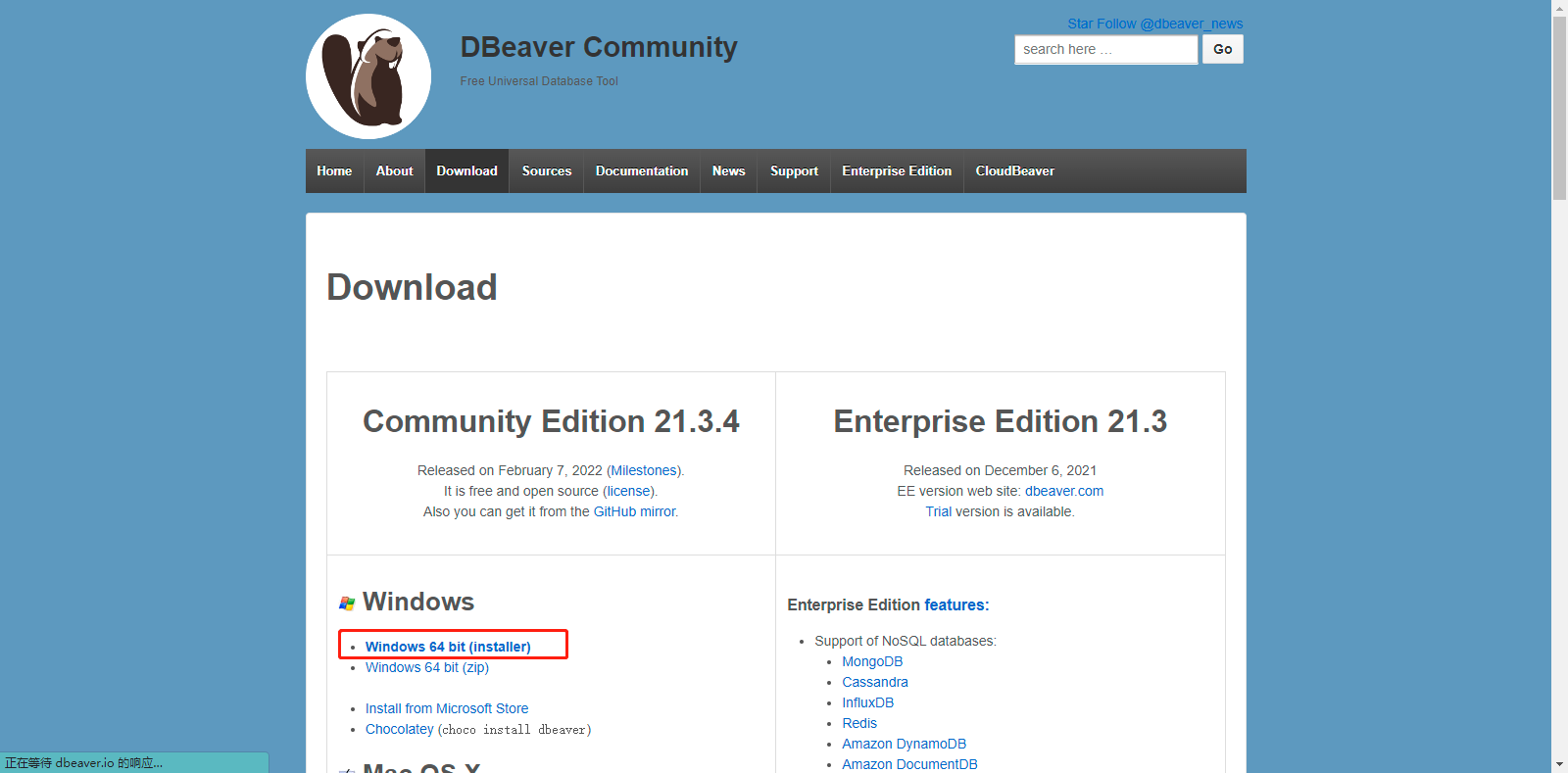Image resolution: width=1568 pixels, height=773 pixels.
Task: Select the Download menu item
Action: [x=467, y=170]
